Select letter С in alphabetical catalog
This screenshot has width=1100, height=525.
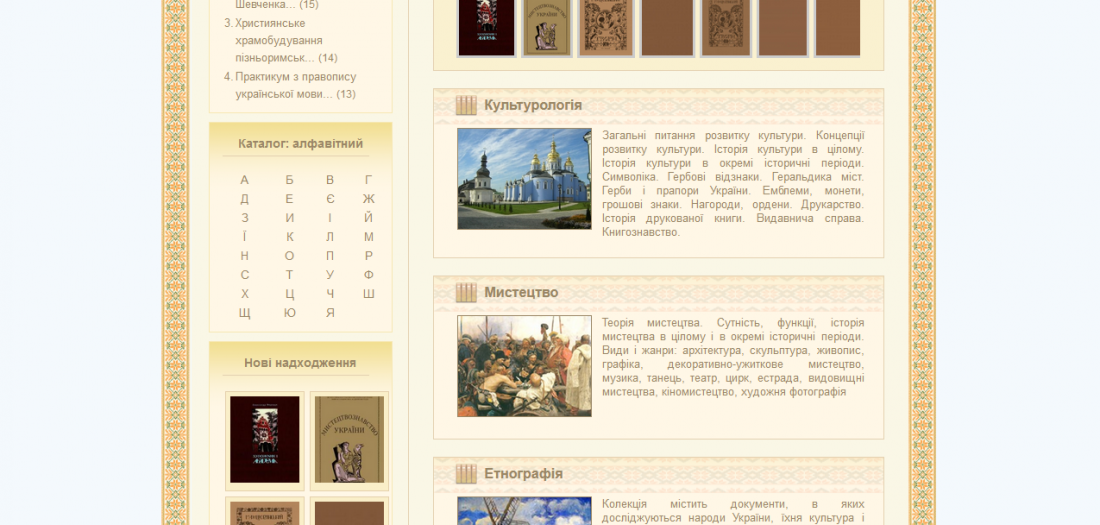tap(244, 275)
